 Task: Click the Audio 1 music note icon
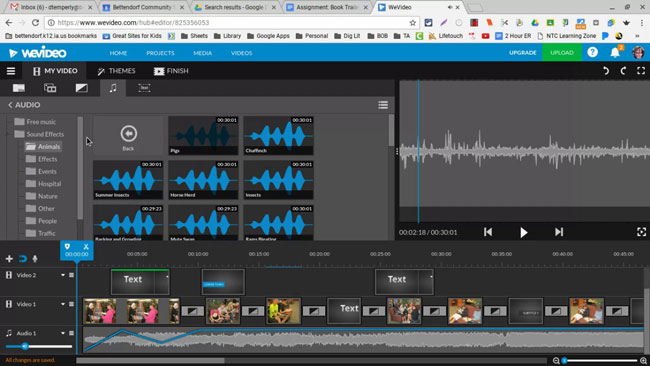coord(9,333)
